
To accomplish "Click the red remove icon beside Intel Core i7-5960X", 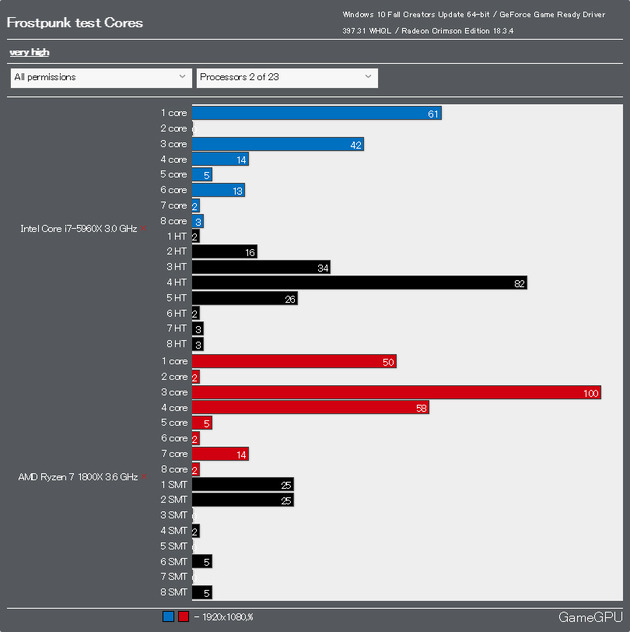I will [x=144, y=229].
